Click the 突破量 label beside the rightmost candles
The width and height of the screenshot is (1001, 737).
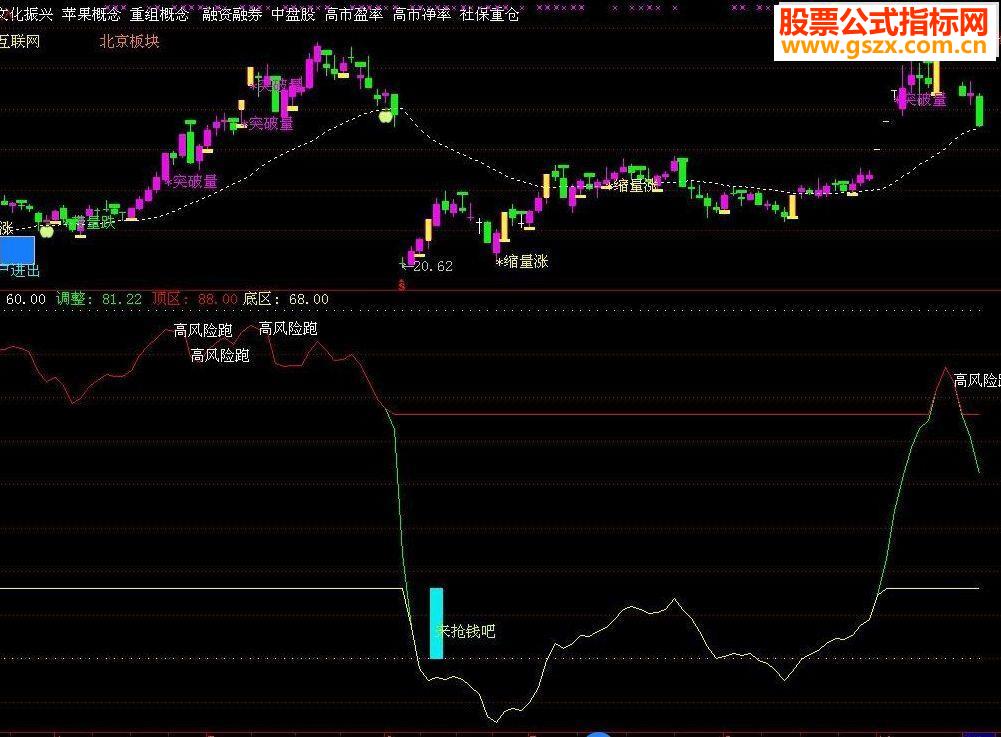[x=922, y=100]
